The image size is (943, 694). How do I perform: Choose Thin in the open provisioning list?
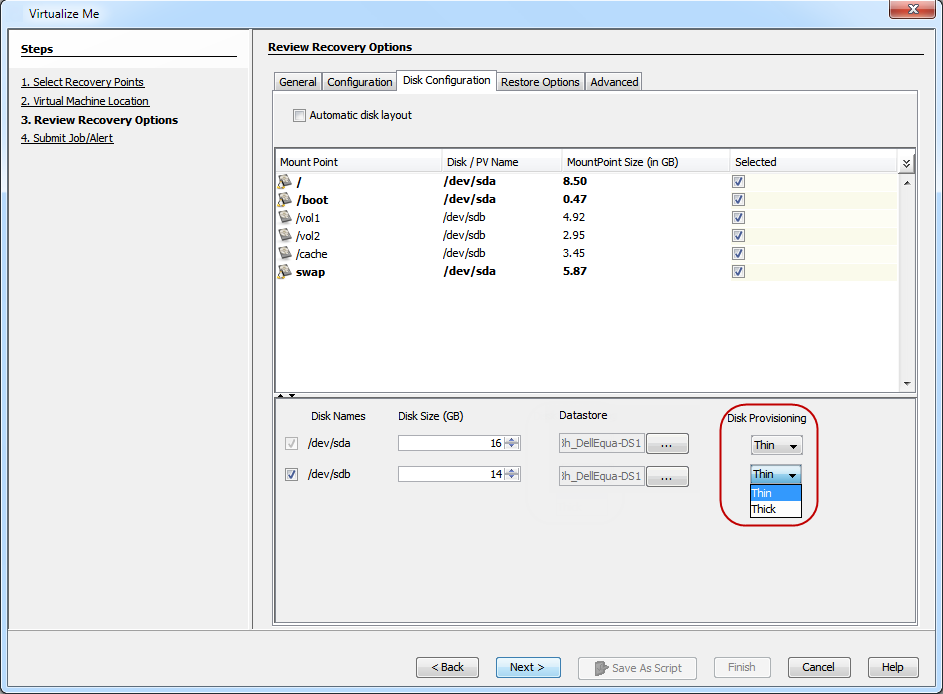(x=763, y=493)
